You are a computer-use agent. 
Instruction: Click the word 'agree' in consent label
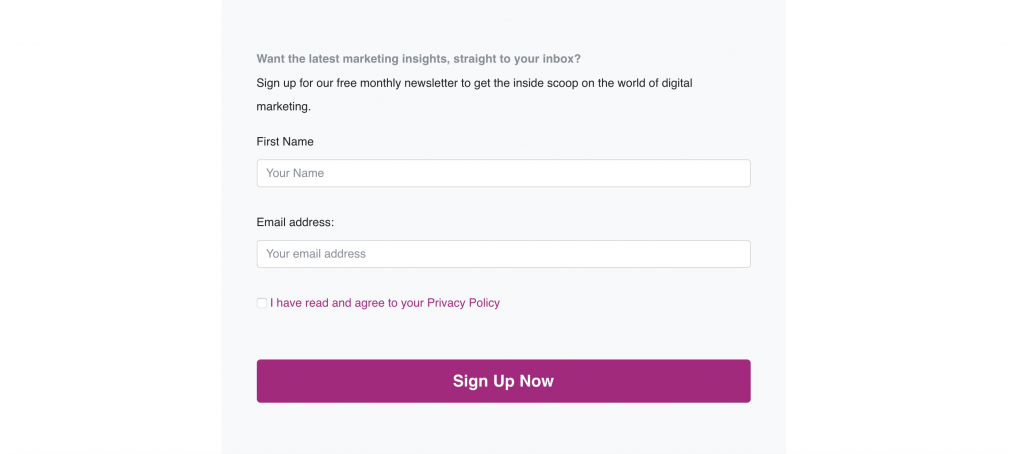(x=370, y=304)
